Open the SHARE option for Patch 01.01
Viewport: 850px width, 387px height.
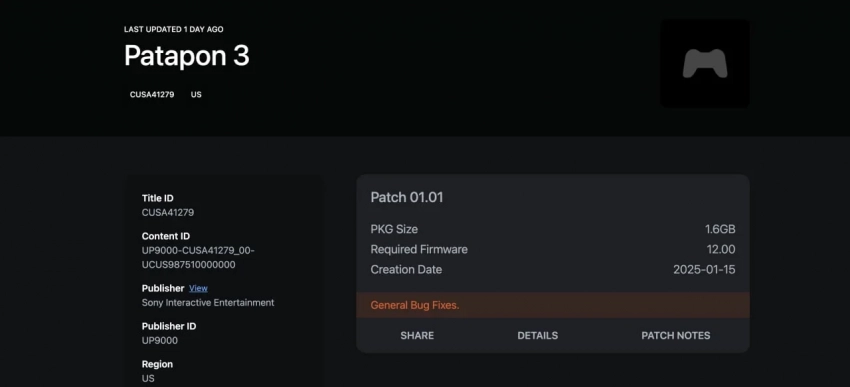(417, 336)
